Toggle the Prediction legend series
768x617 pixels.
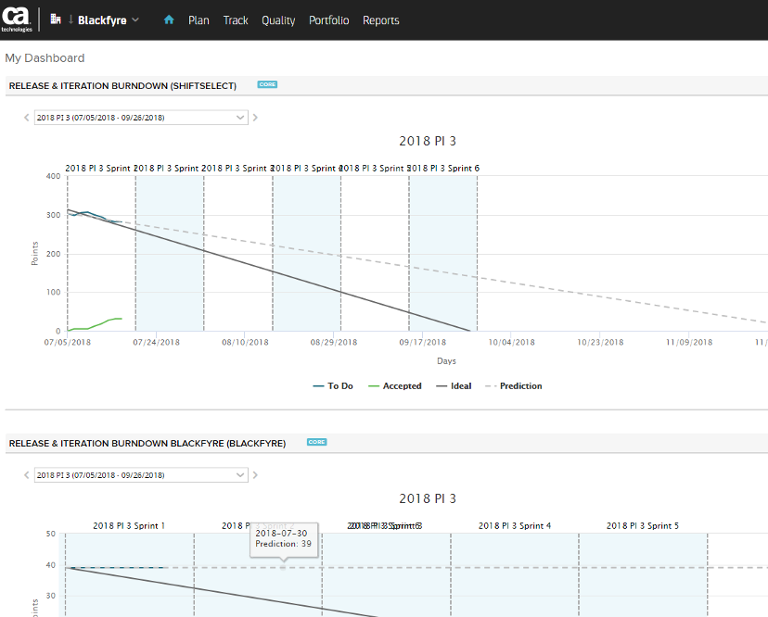coord(514,386)
